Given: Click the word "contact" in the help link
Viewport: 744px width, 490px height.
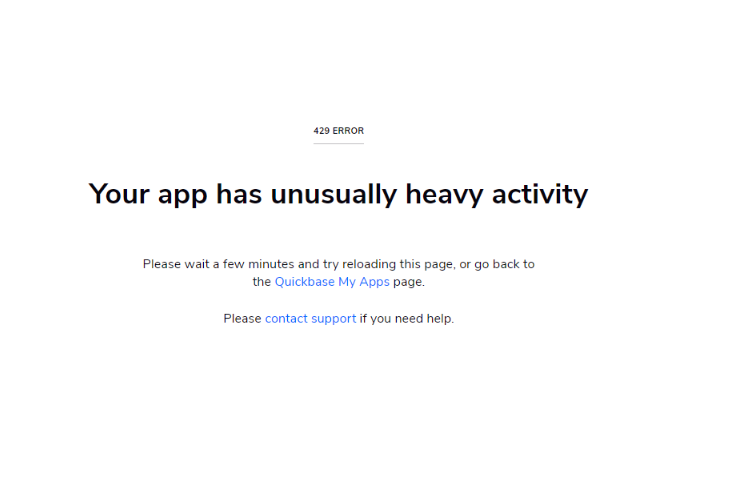Looking at the screenshot, I should tap(286, 319).
